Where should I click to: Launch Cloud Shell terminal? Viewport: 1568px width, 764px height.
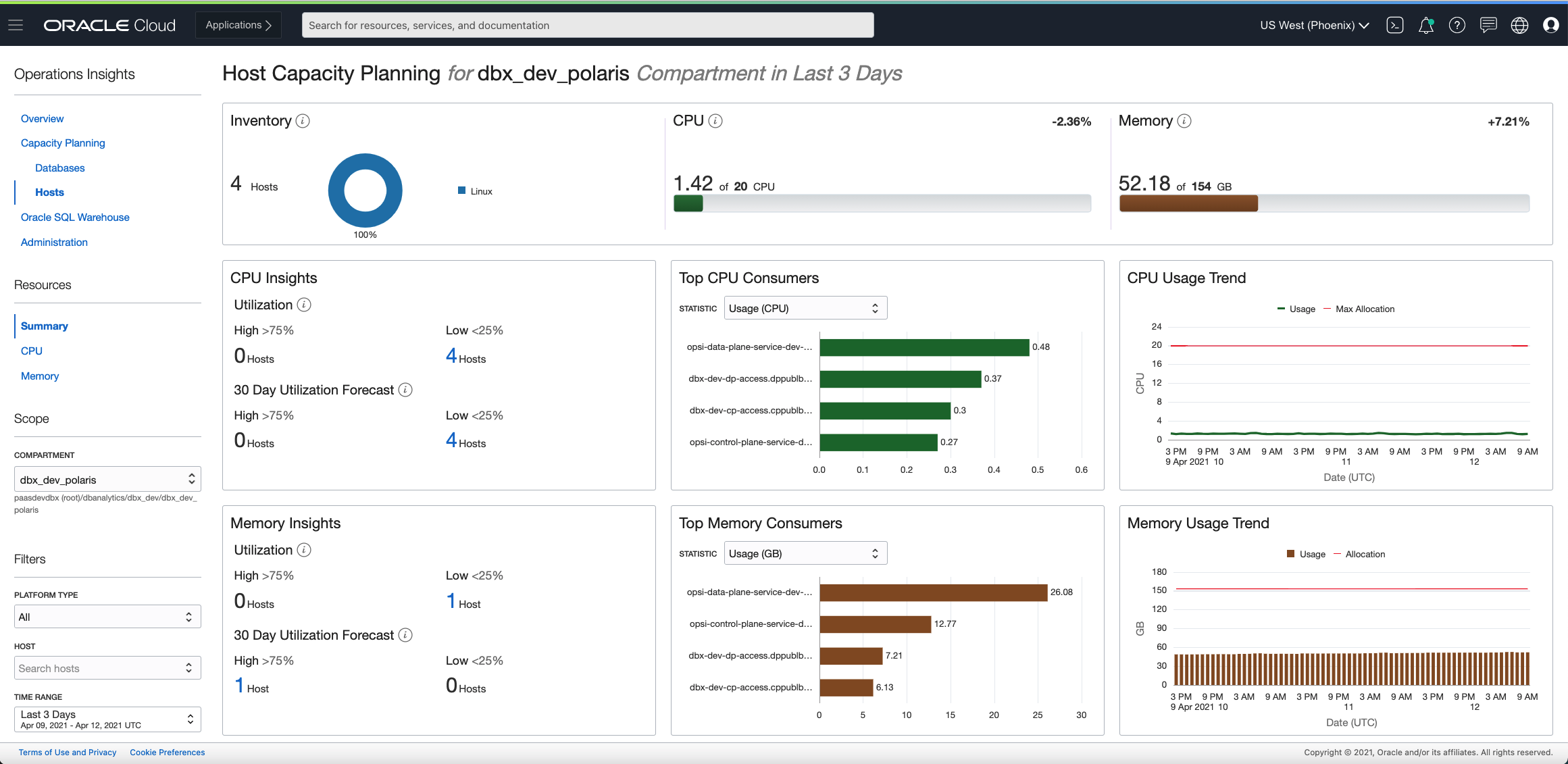1394,25
